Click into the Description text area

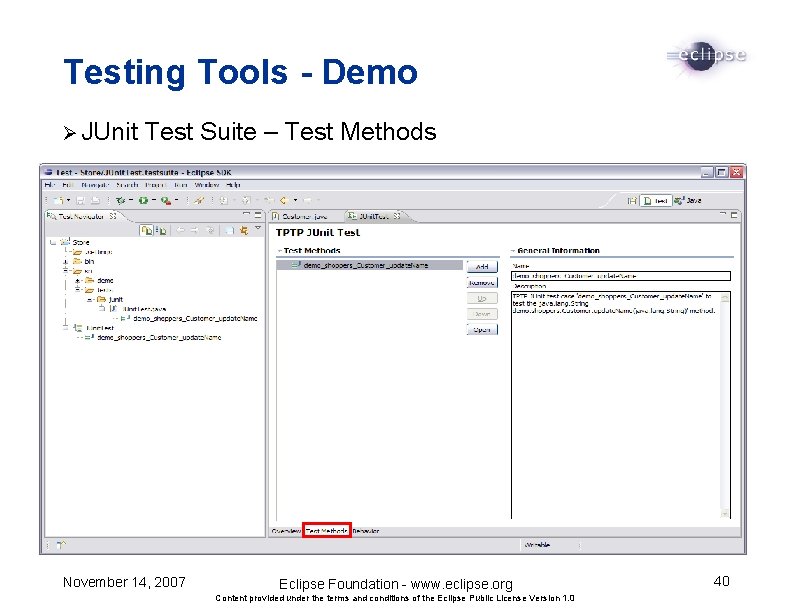point(616,405)
